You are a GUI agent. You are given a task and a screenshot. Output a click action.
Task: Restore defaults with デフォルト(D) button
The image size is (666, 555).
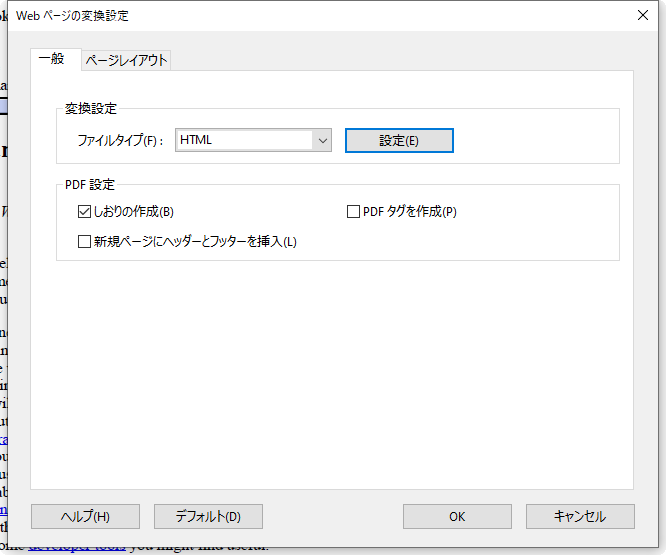[x=208, y=517]
